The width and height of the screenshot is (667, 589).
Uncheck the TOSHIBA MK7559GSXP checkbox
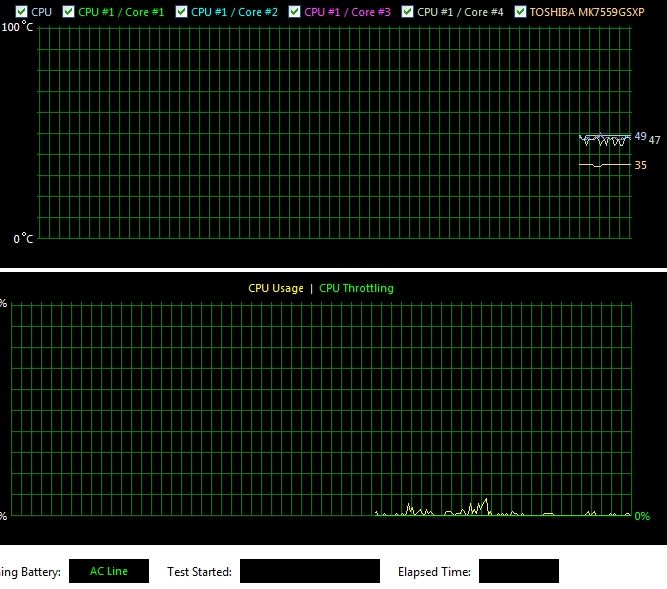(x=520, y=12)
